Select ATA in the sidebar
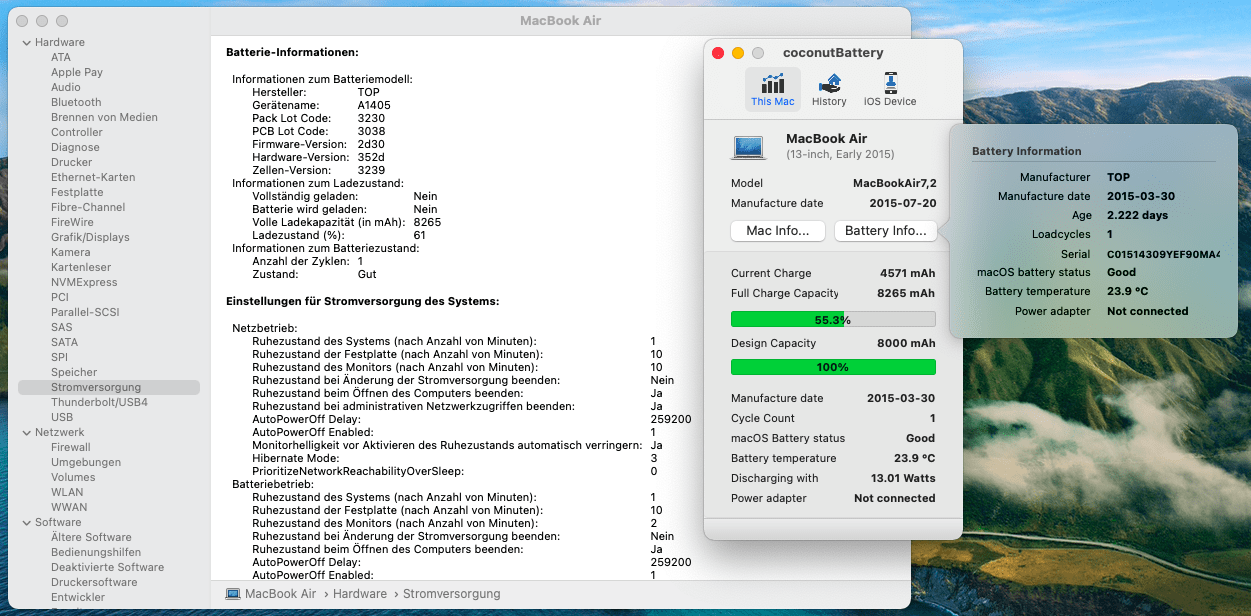 coord(61,57)
